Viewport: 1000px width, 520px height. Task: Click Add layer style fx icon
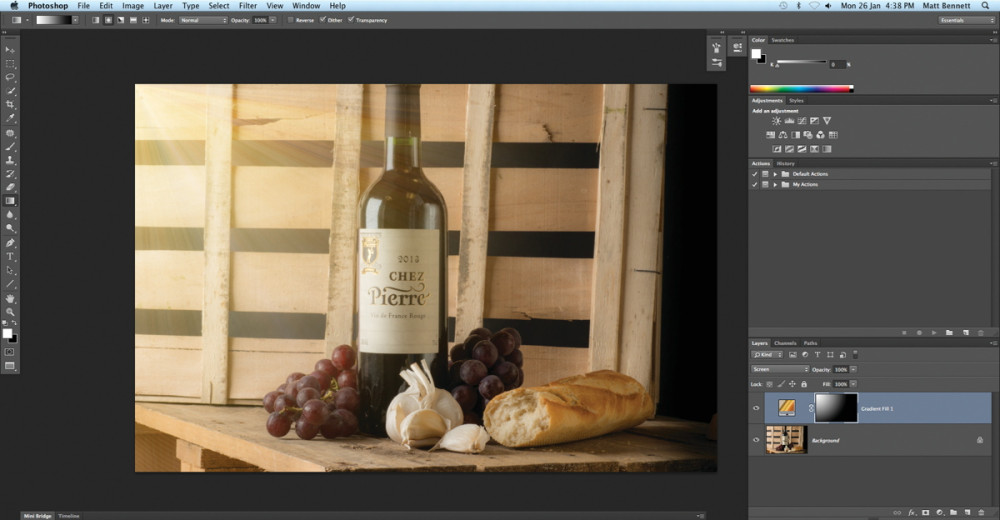coord(912,512)
